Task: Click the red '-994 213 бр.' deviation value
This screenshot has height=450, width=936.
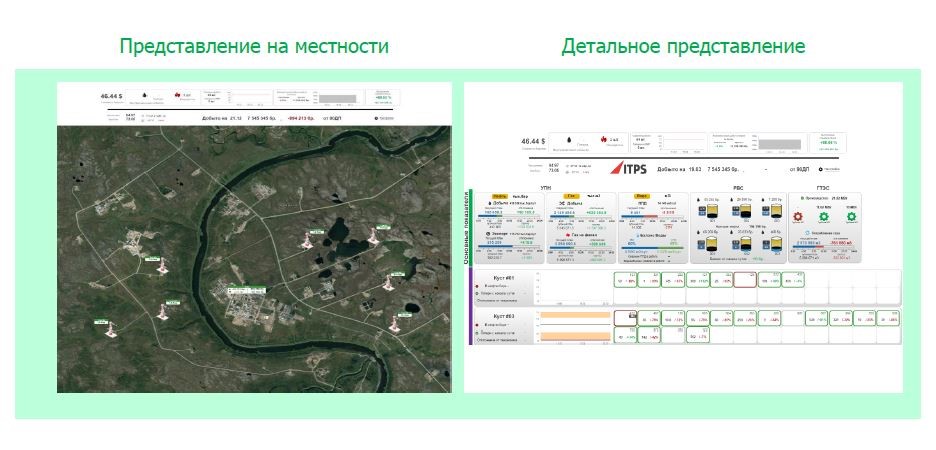Action: 303,118
